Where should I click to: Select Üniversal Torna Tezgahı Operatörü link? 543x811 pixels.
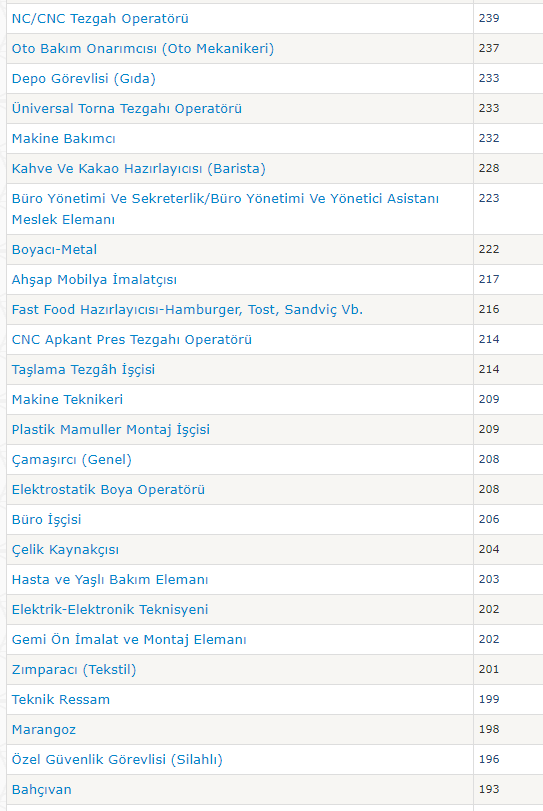click(x=127, y=109)
